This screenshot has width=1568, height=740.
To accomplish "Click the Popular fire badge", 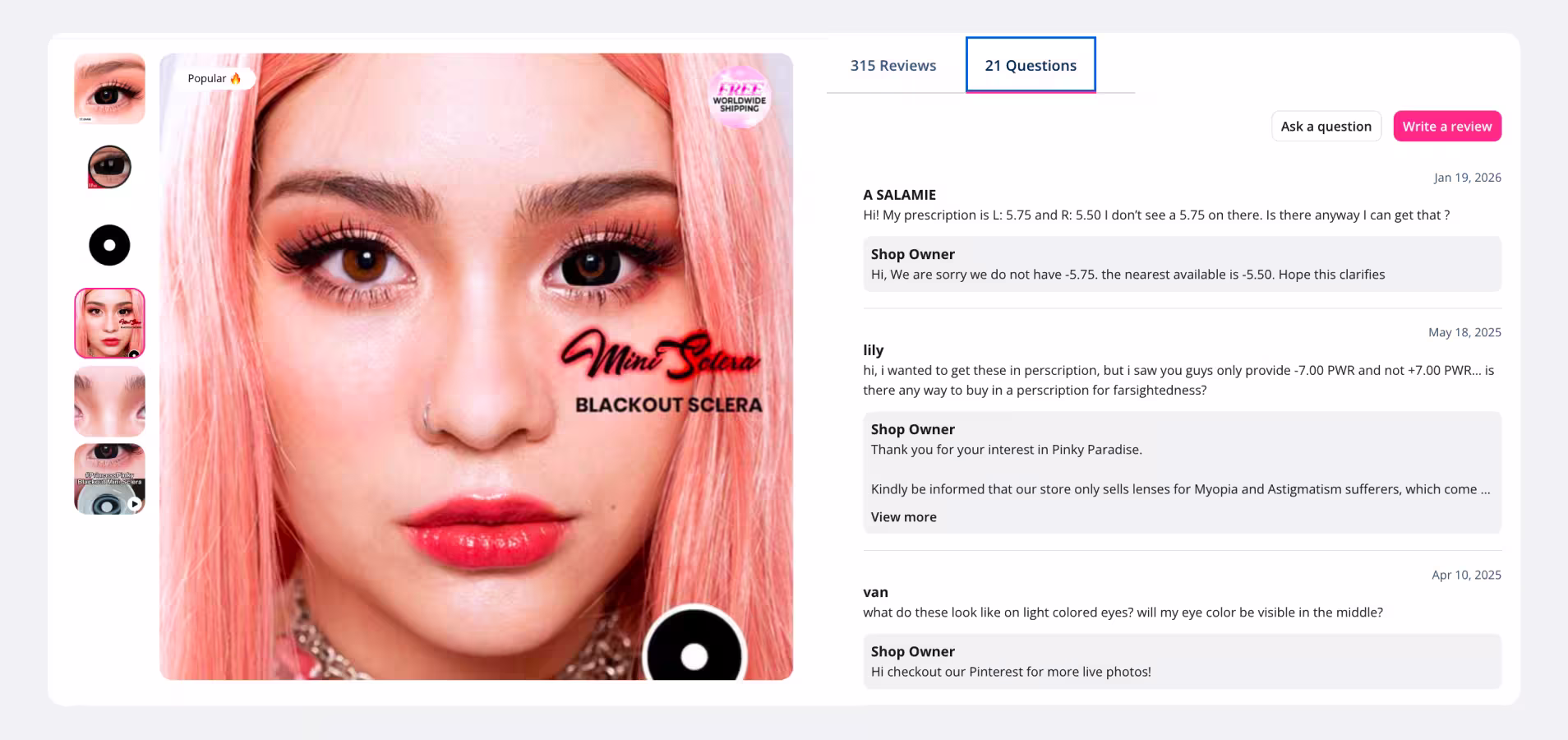I will click(x=214, y=78).
